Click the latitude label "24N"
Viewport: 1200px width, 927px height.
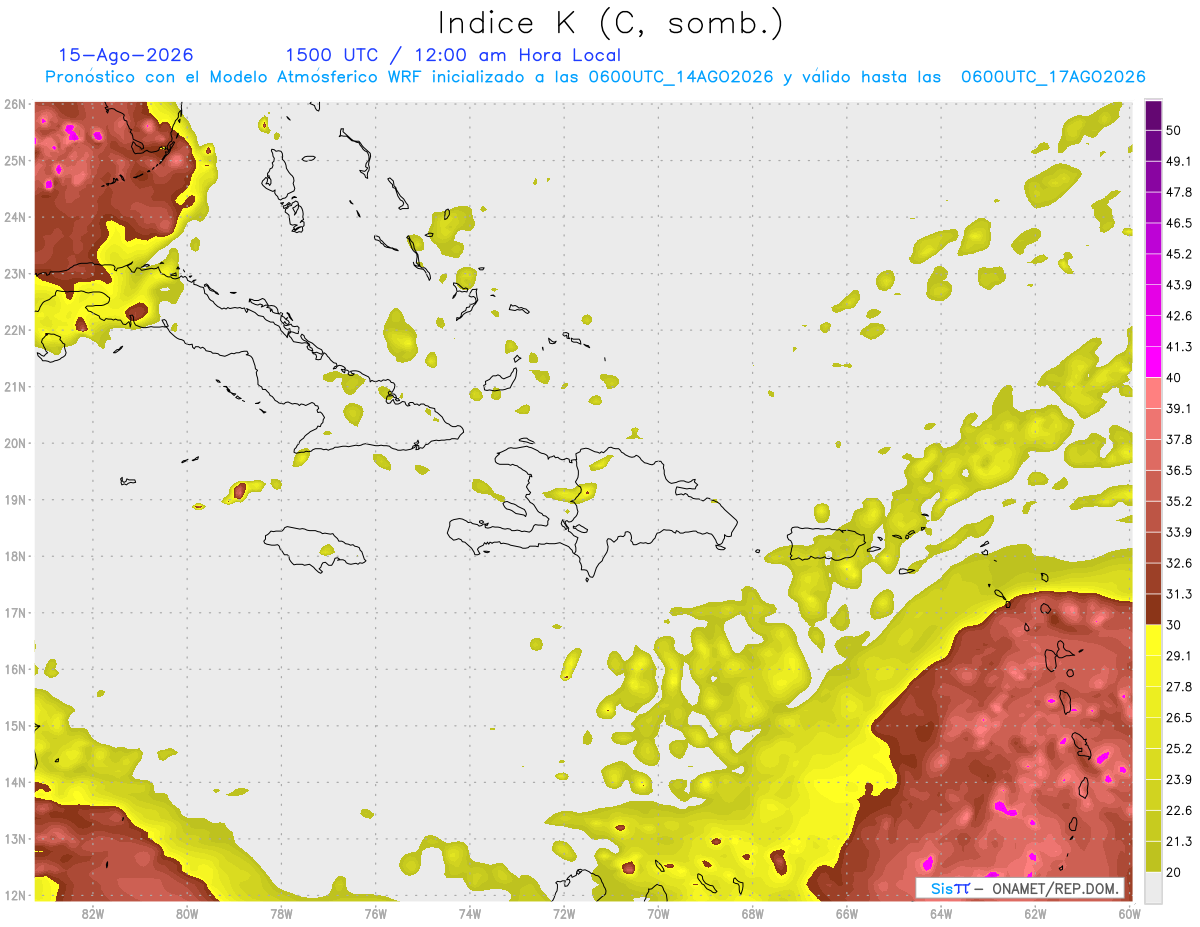pos(15,217)
